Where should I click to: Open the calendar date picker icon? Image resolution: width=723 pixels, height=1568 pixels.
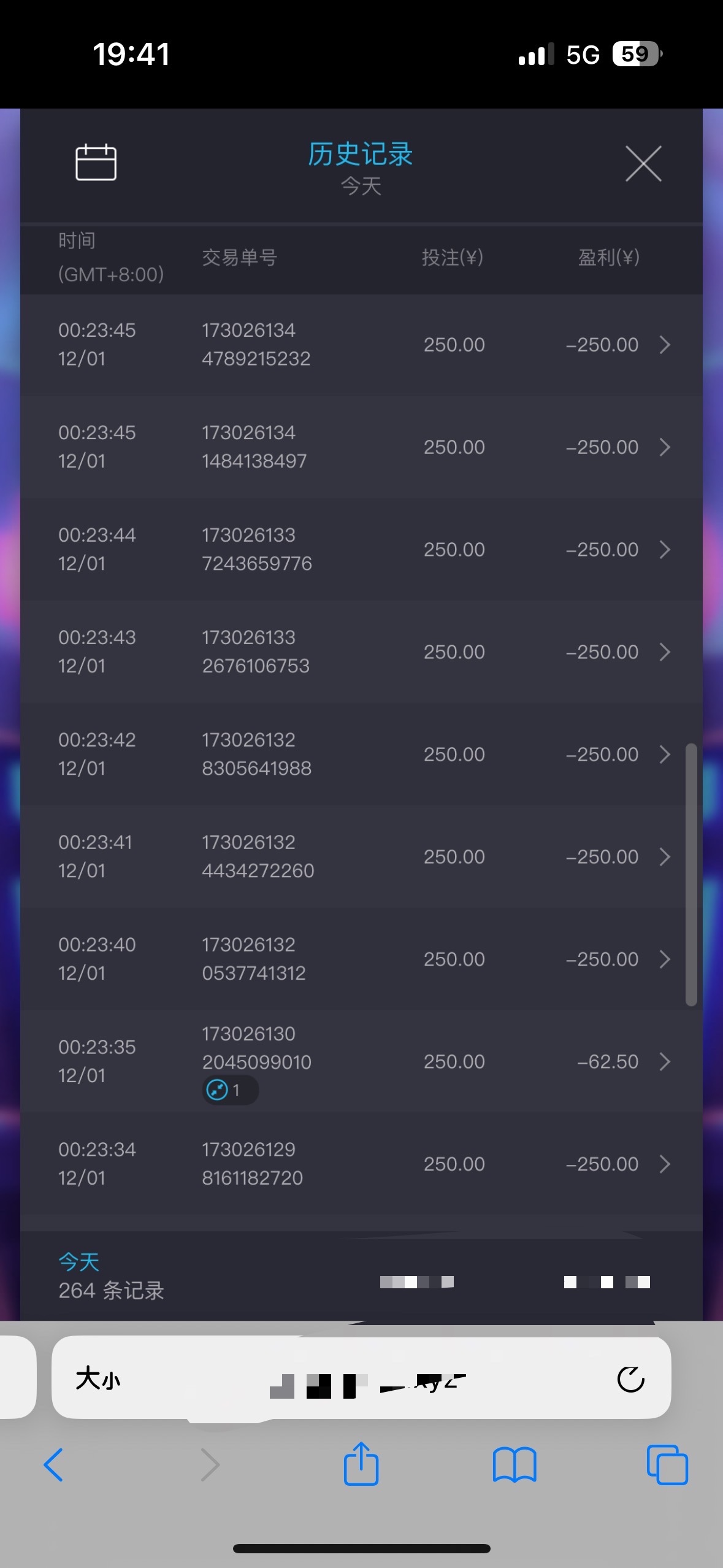[96, 163]
